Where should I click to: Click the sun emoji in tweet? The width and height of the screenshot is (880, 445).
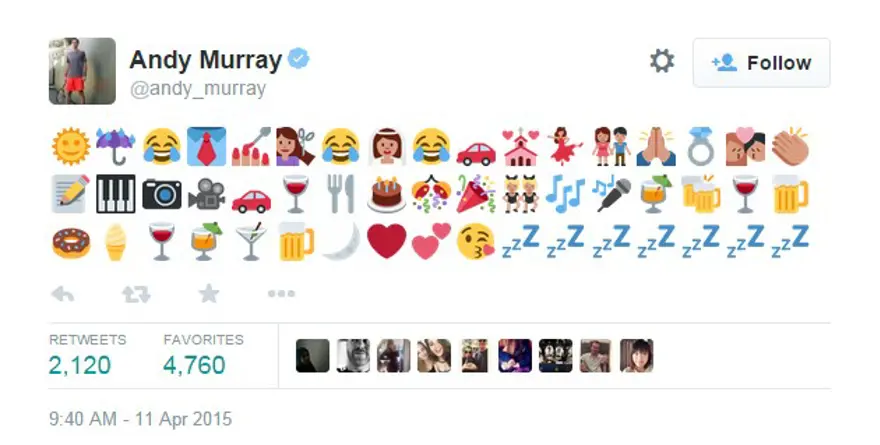71,146
